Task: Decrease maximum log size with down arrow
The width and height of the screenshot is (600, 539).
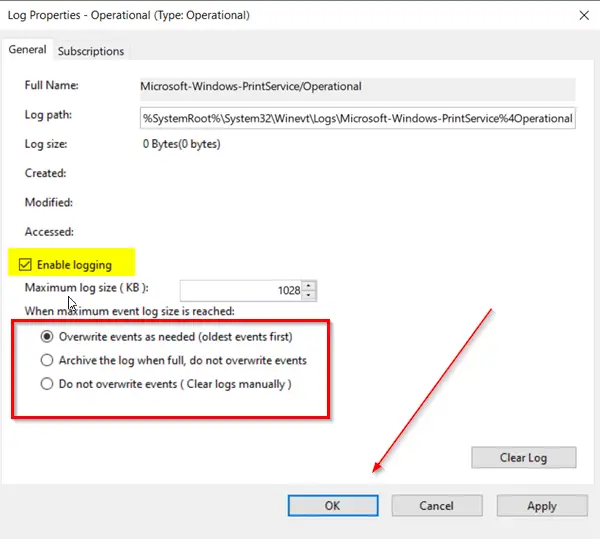Action: [308, 295]
